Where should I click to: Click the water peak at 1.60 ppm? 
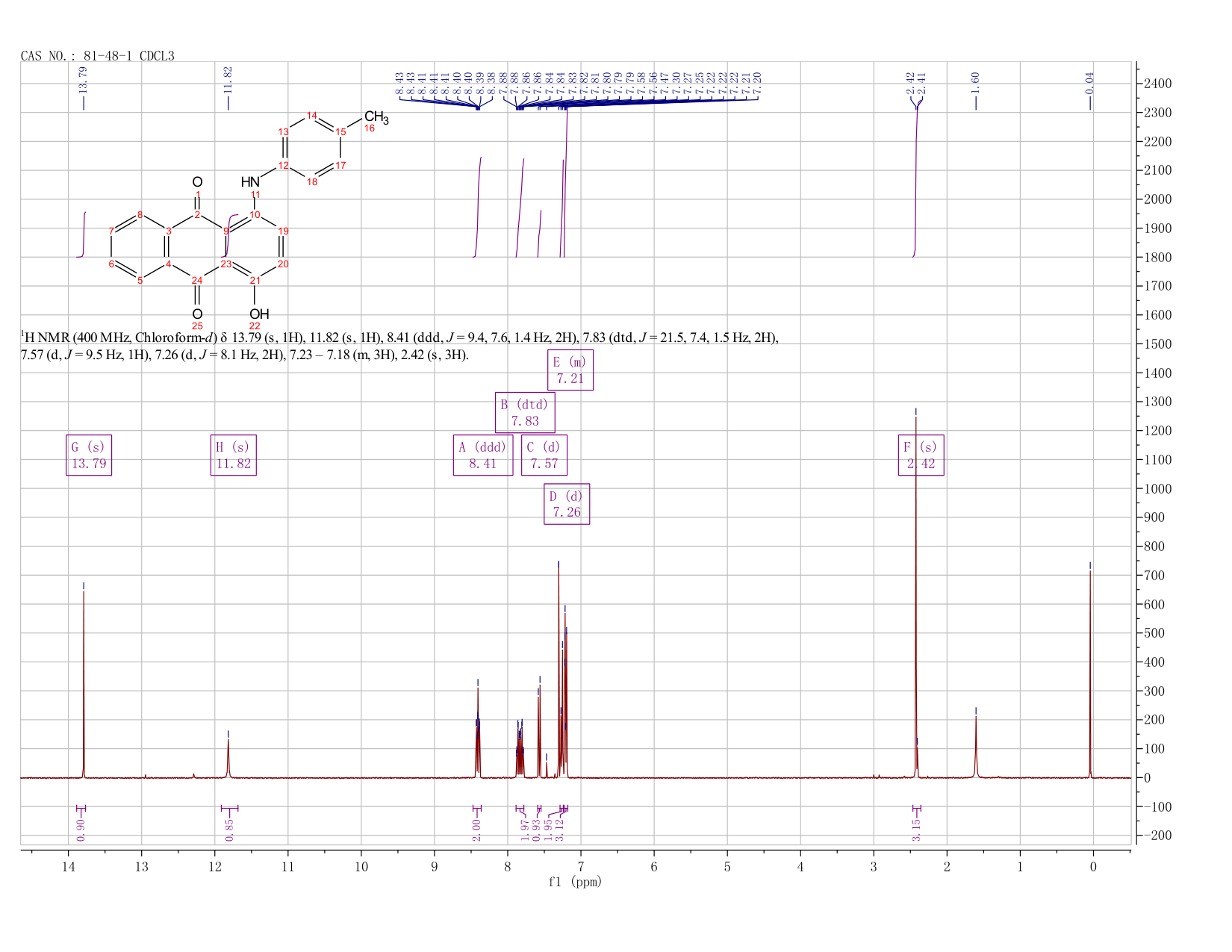click(976, 747)
